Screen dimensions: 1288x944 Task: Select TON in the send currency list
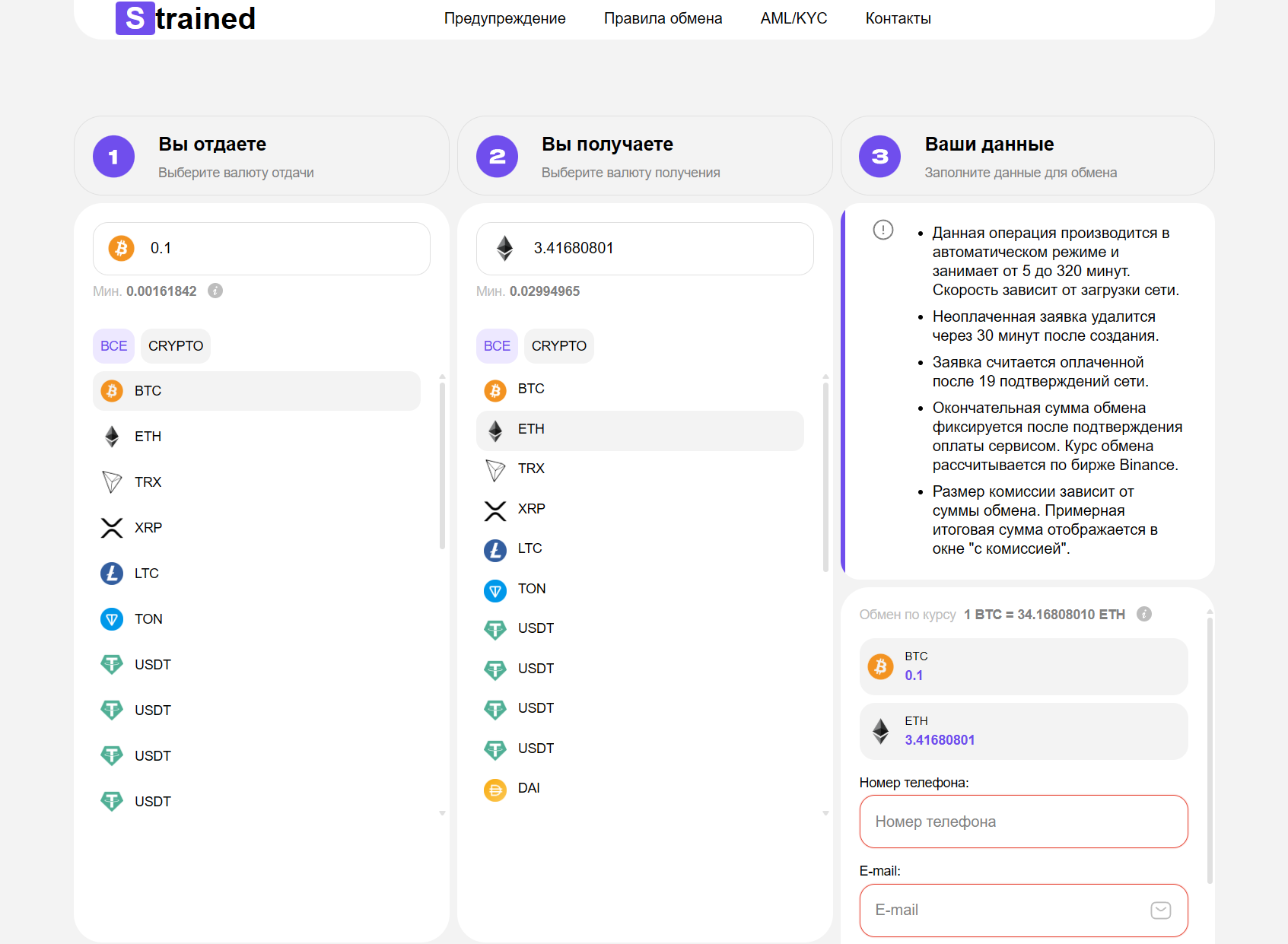point(148,618)
